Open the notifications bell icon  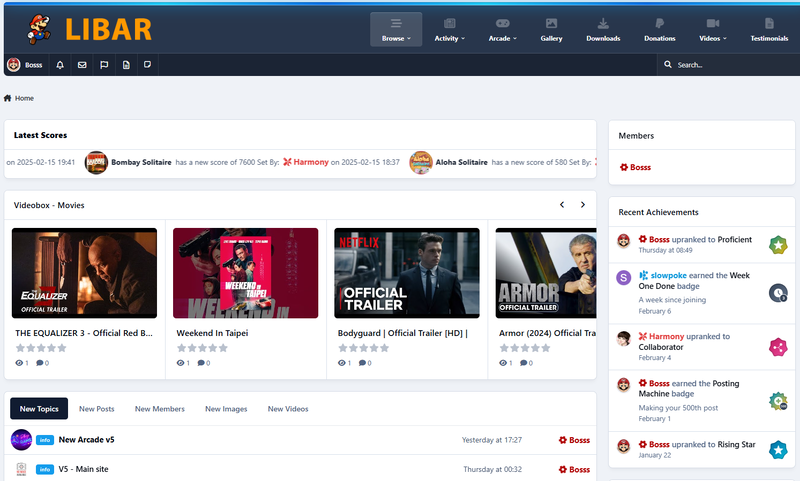pyautogui.click(x=60, y=65)
